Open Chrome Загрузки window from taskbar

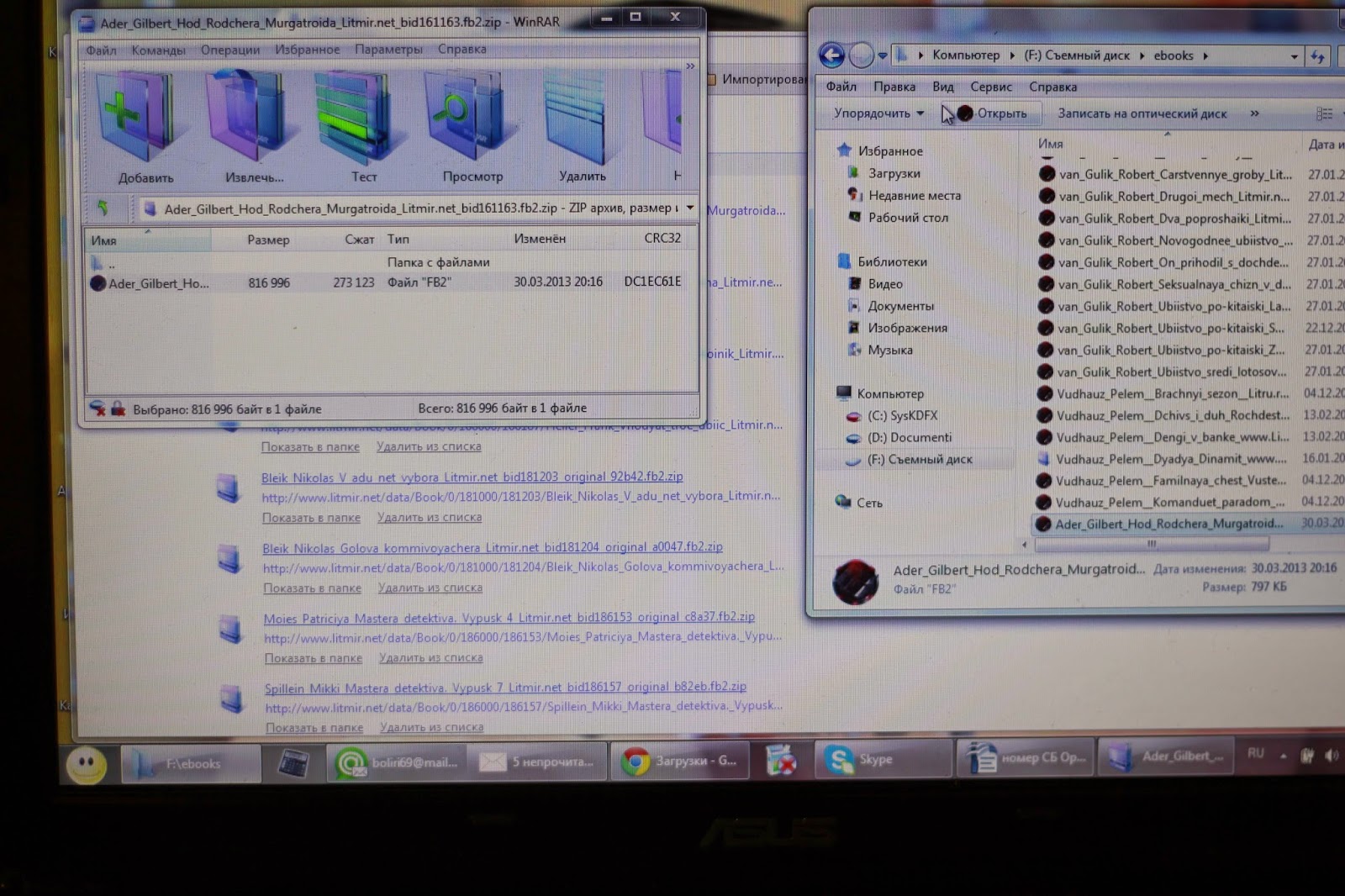pos(681,761)
